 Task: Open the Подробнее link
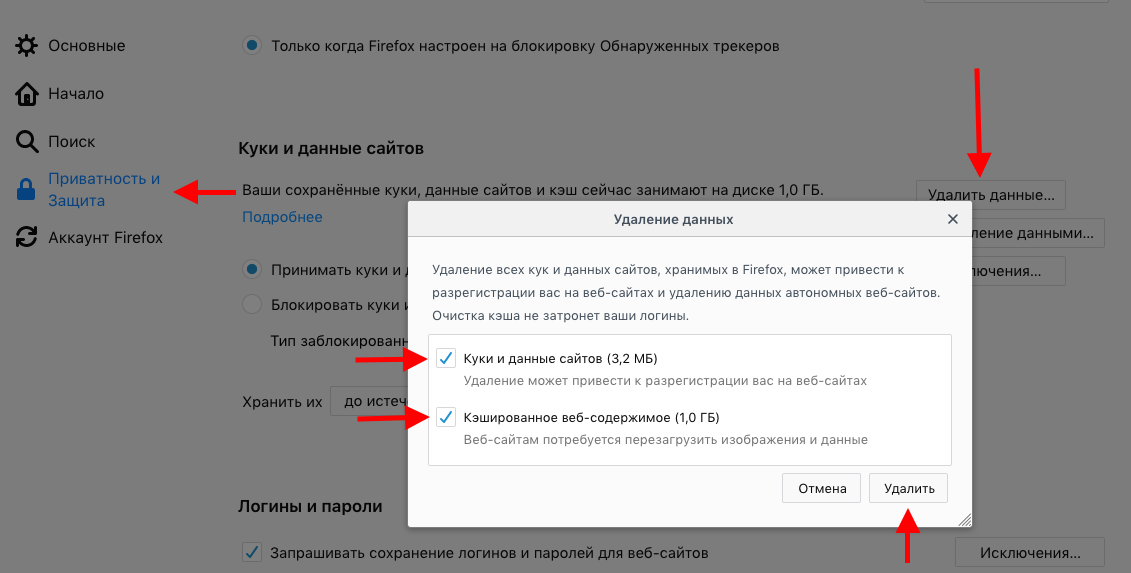(x=282, y=216)
